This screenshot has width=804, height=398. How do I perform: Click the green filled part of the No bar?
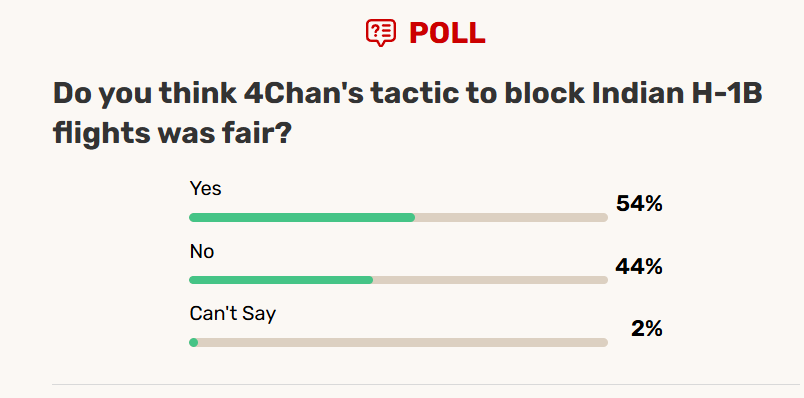pyautogui.click(x=281, y=280)
